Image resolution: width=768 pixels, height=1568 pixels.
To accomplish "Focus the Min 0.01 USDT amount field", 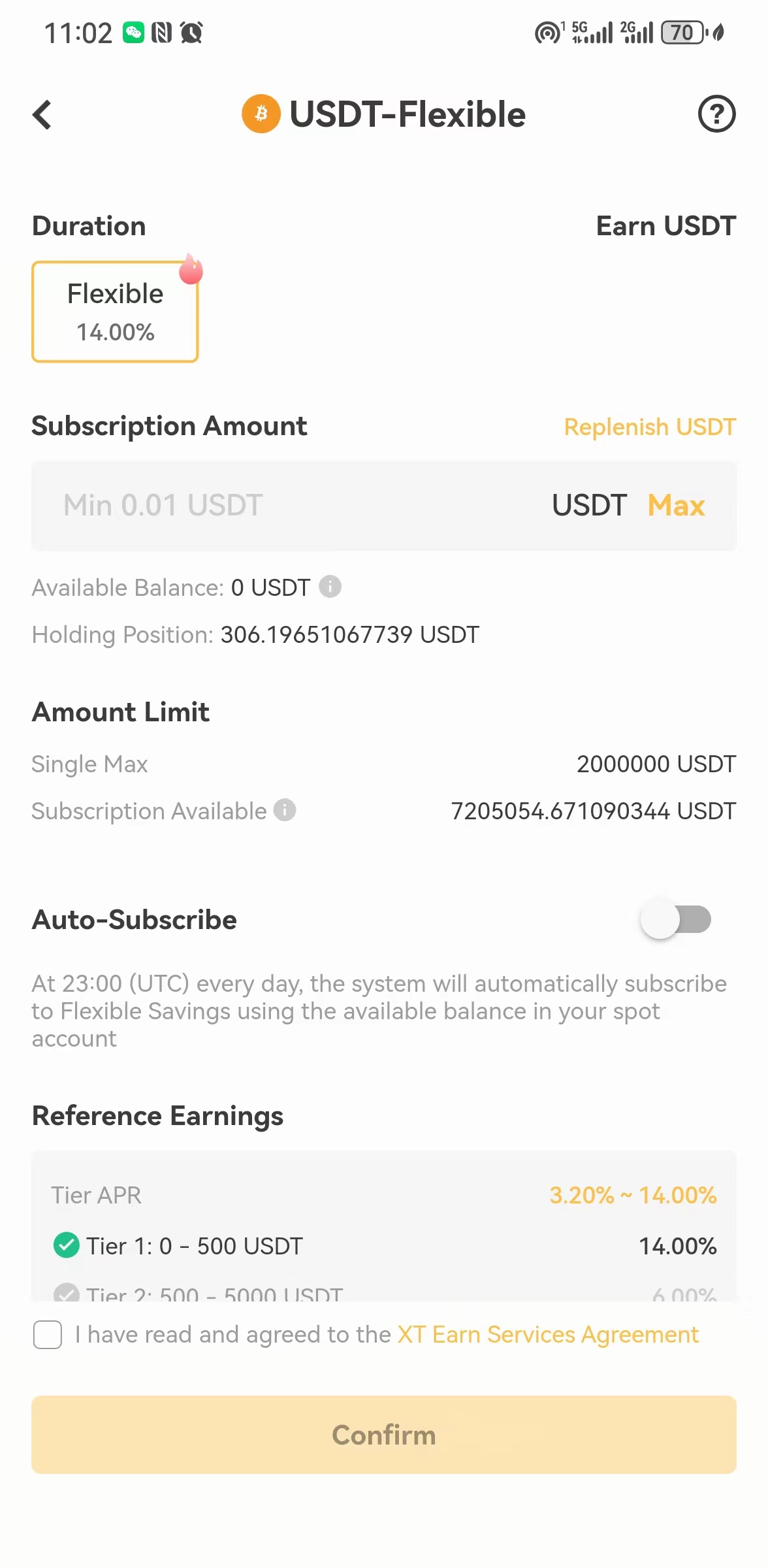I will [287, 506].
